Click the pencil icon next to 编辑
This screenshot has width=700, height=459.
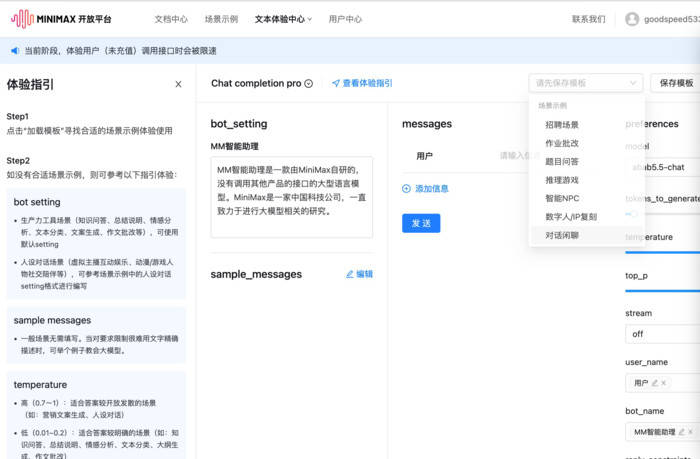point(350,274)
